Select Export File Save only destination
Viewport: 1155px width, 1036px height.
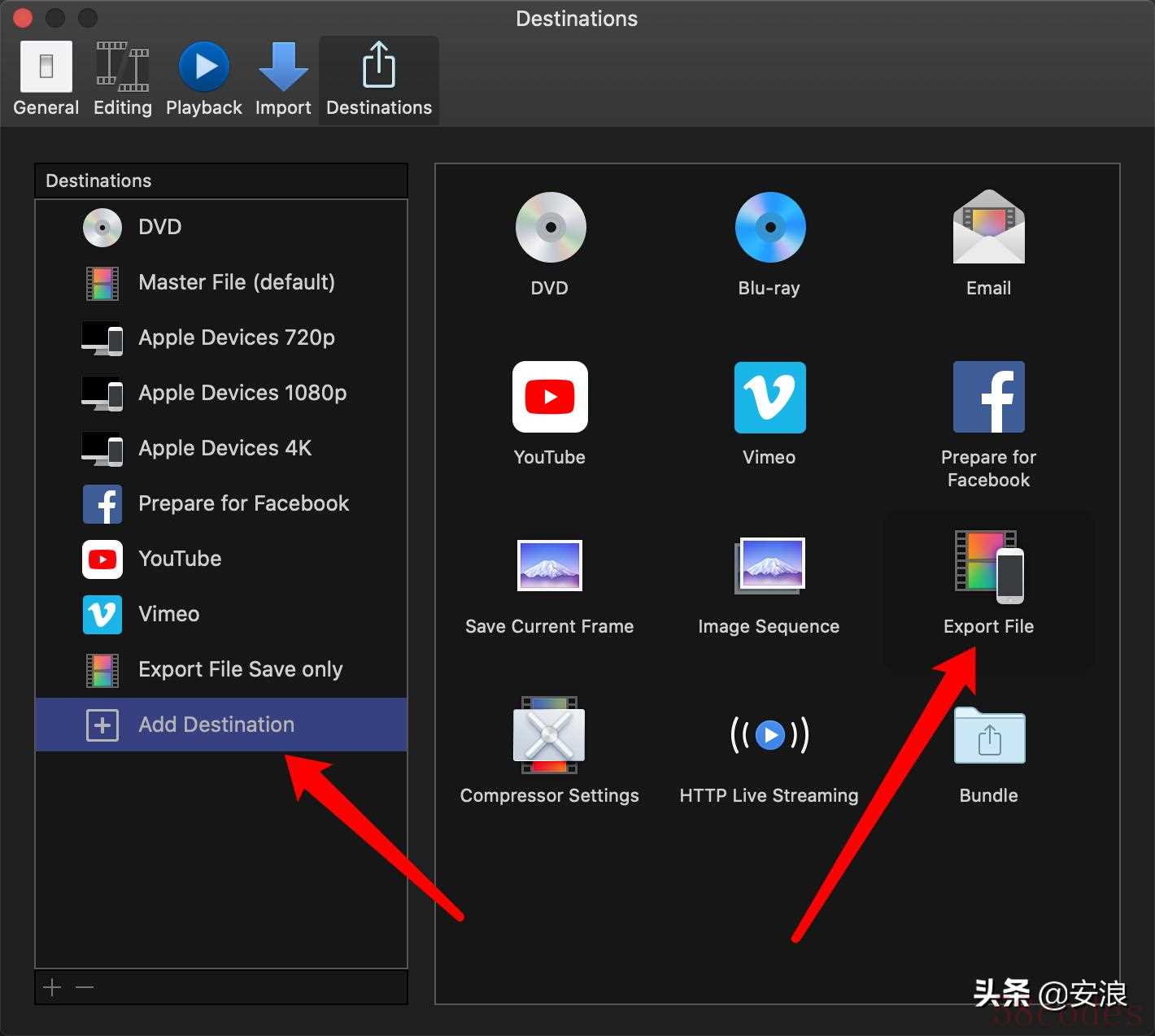(x=221, y=669)
